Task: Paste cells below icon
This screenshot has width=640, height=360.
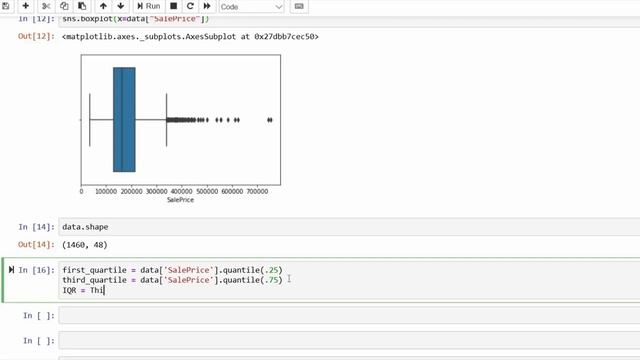Action: tap(82, 6)
